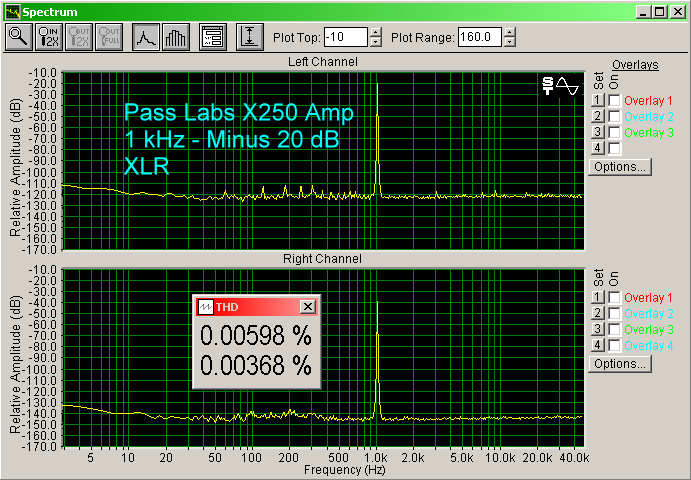Screen dimensions: 691x480
Task: Enable Overlay 3 on the Right Channel
Action: point(613,329)
